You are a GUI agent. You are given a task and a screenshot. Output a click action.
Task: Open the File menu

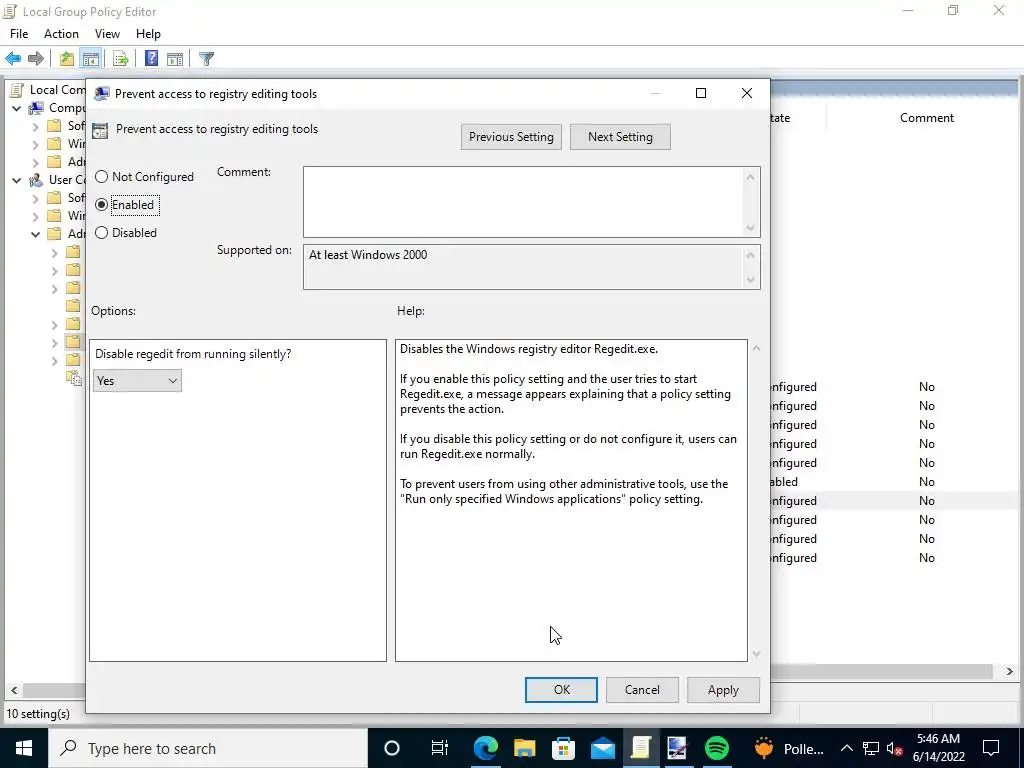(x=19, y=34)
